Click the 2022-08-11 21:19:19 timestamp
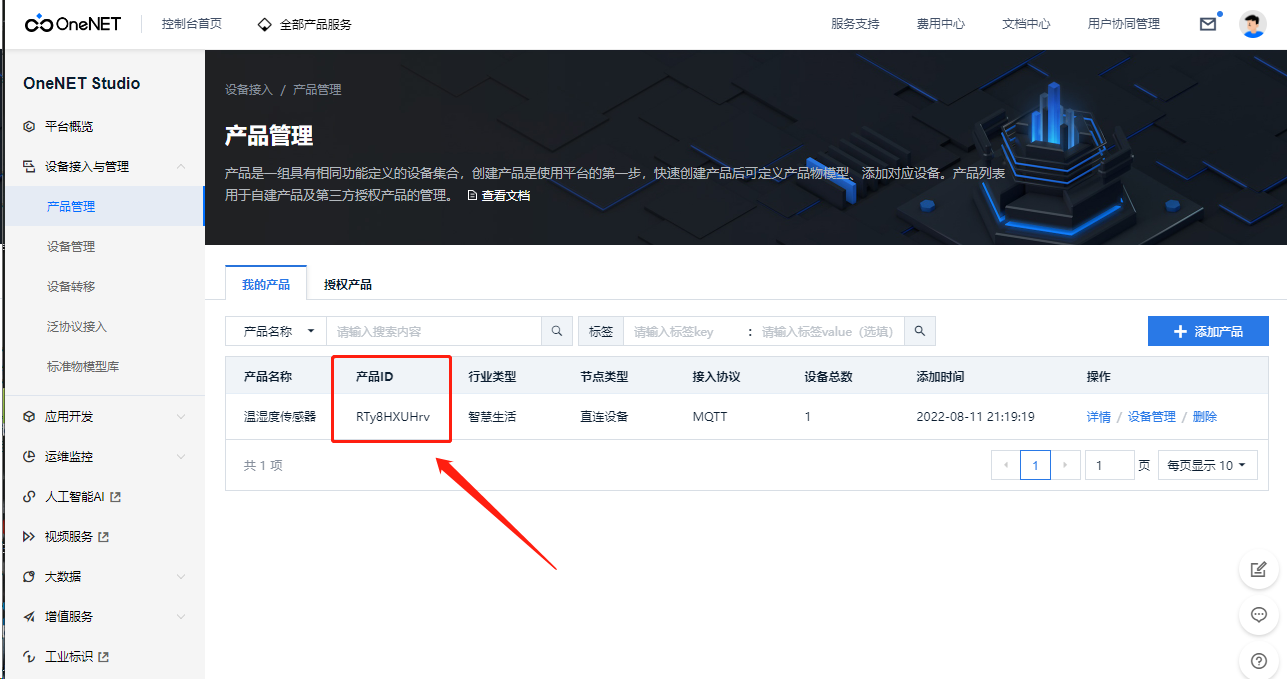This screenshot has height=679, width=1287. [975, 417]
